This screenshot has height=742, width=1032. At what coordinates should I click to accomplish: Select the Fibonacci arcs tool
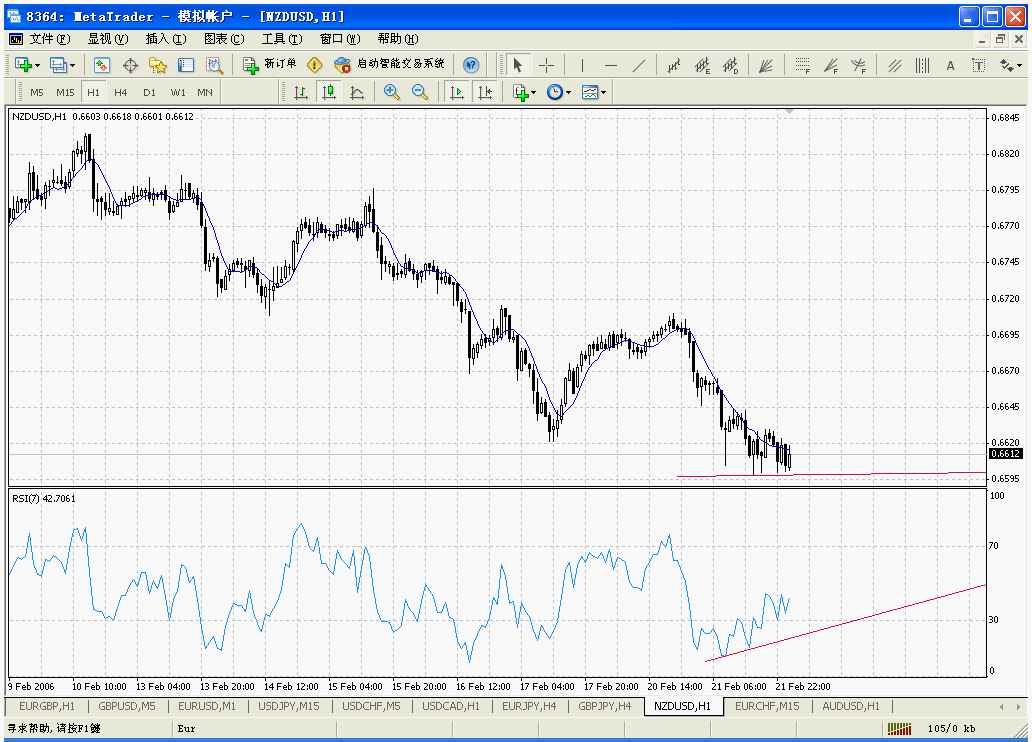(x=858, y=65)
